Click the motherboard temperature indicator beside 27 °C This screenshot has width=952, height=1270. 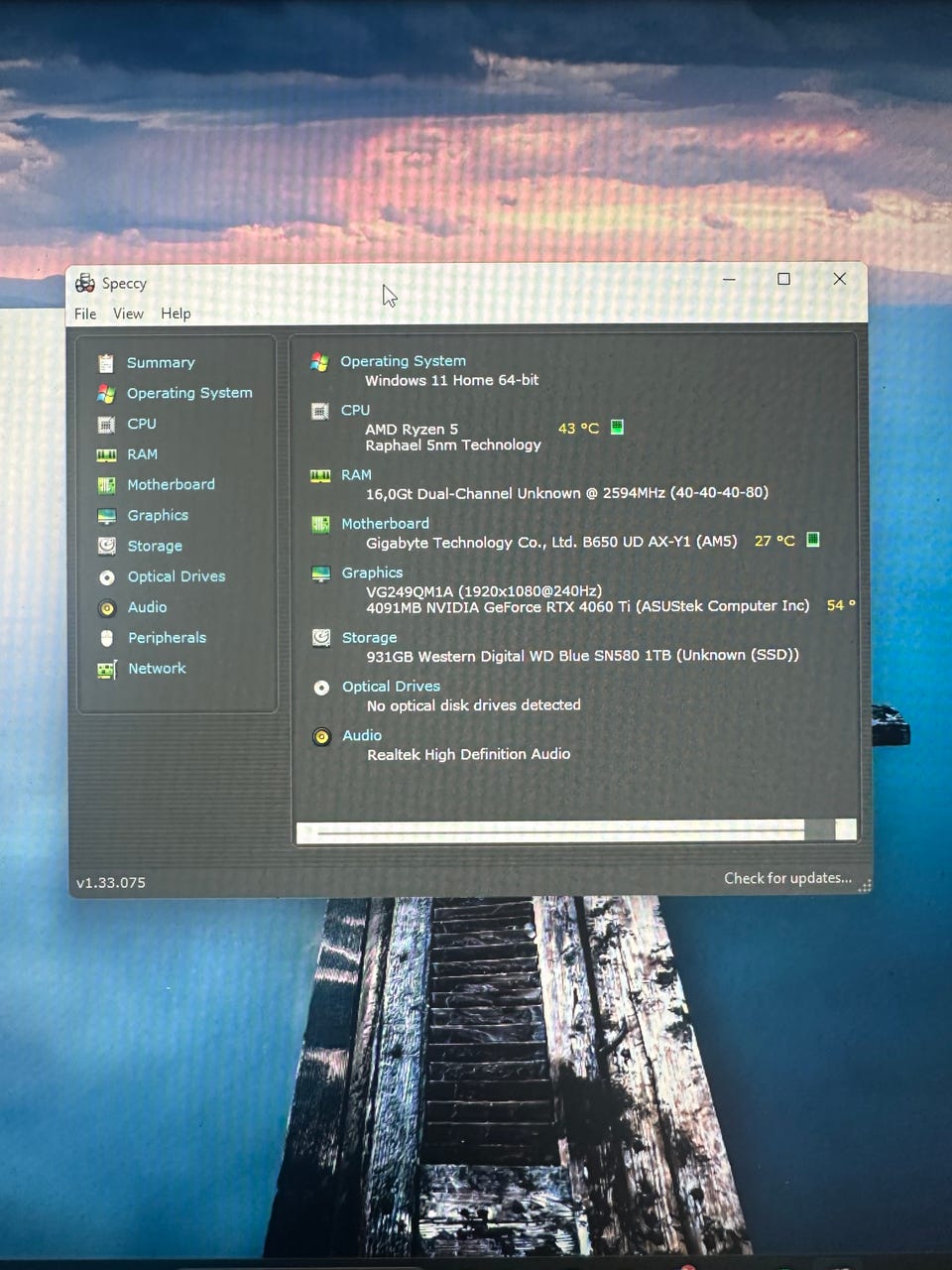click(x=812, y=540)
